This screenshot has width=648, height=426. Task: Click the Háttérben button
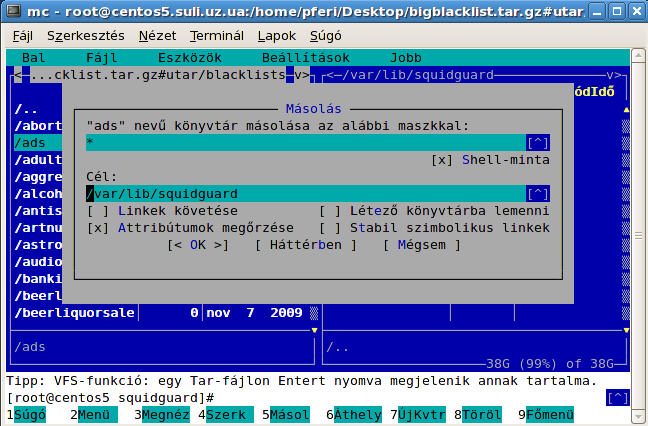(305, 244)
